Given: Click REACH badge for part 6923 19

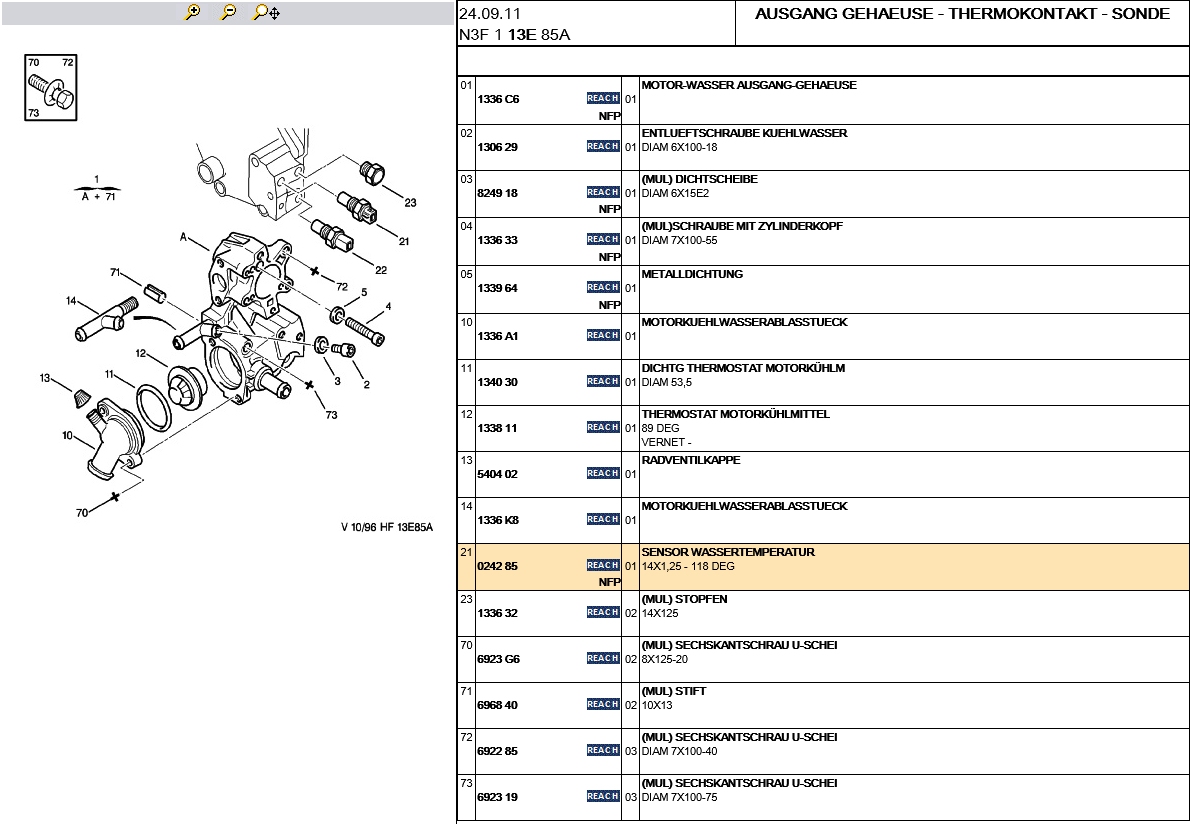Looking at the screenshot, I should 602,796.
